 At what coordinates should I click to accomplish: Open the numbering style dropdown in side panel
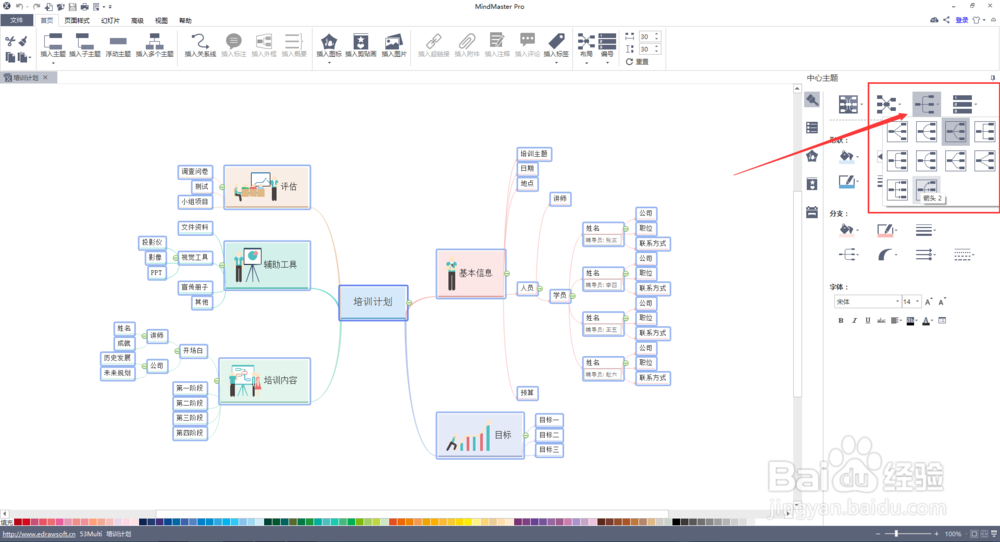pyautogui.click(x=964, y=104)
